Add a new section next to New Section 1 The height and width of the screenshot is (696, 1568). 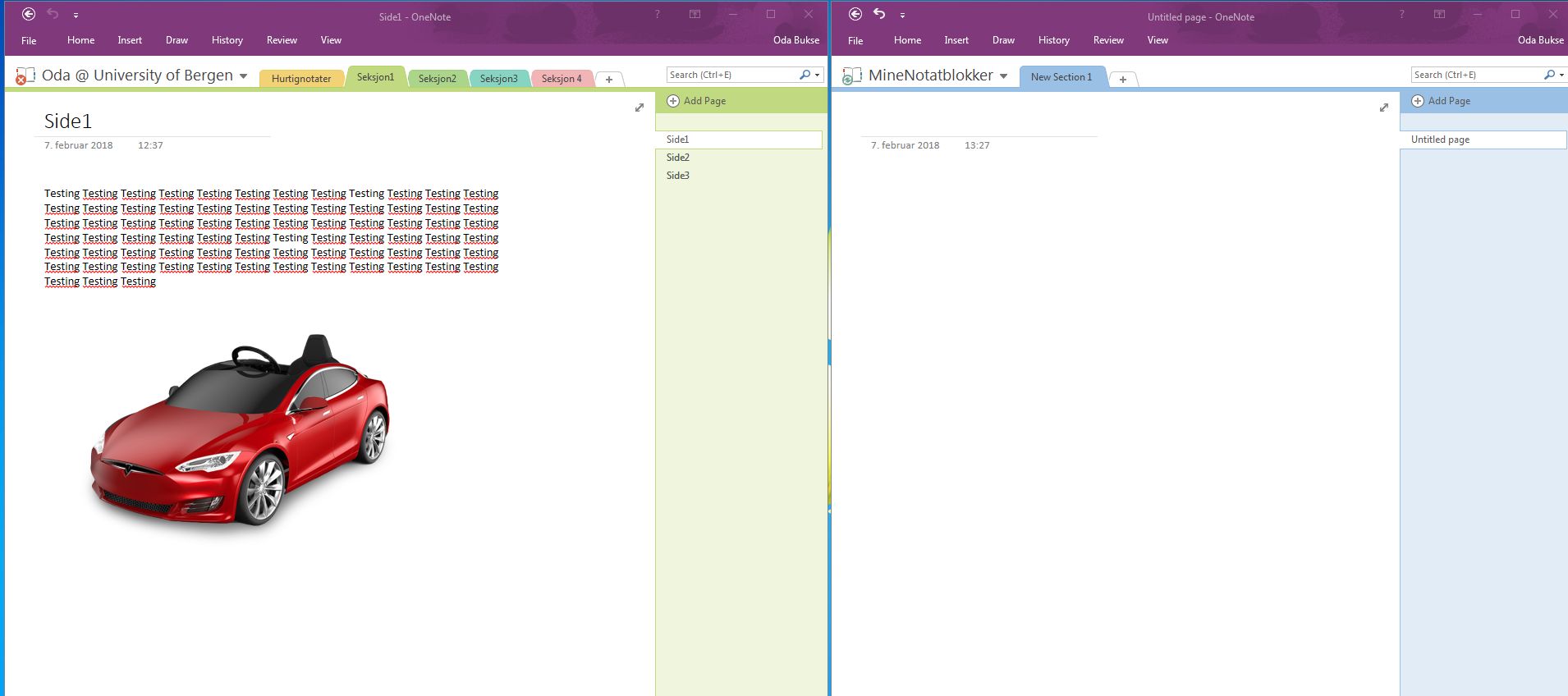click(x=1122, y=79)
